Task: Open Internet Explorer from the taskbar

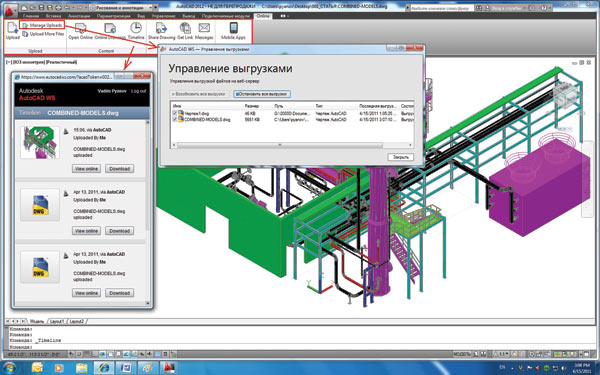Action: pos(103,368)
